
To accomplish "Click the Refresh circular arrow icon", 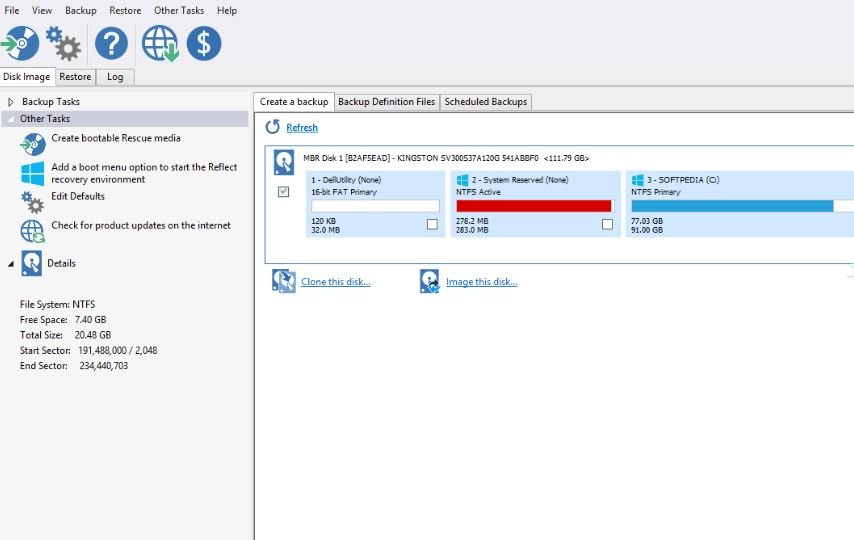I will point(272,127).
